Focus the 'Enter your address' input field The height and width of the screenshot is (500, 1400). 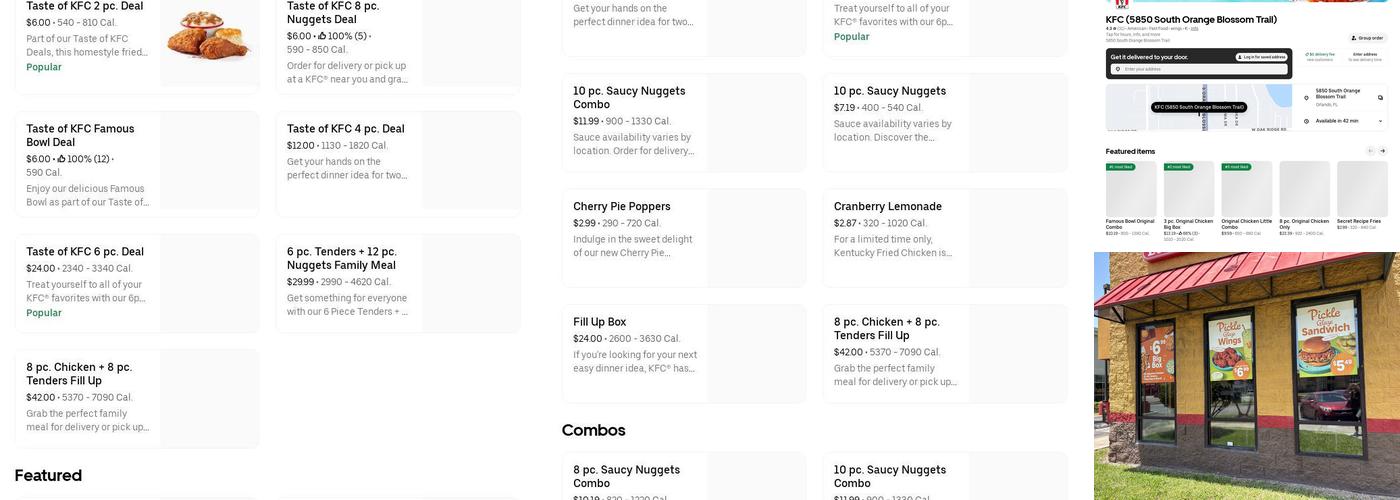point(1190,69)
